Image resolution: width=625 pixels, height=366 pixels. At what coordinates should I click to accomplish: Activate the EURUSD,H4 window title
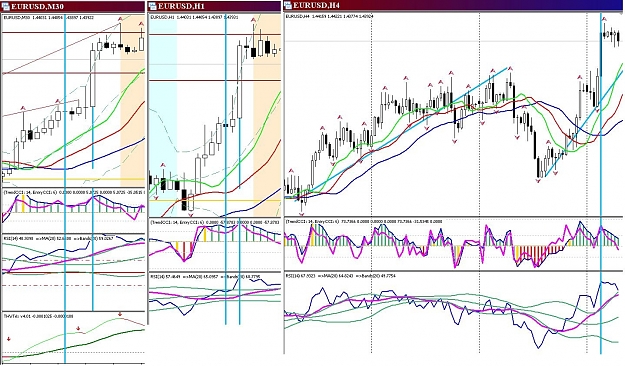[x=316, y=5]
